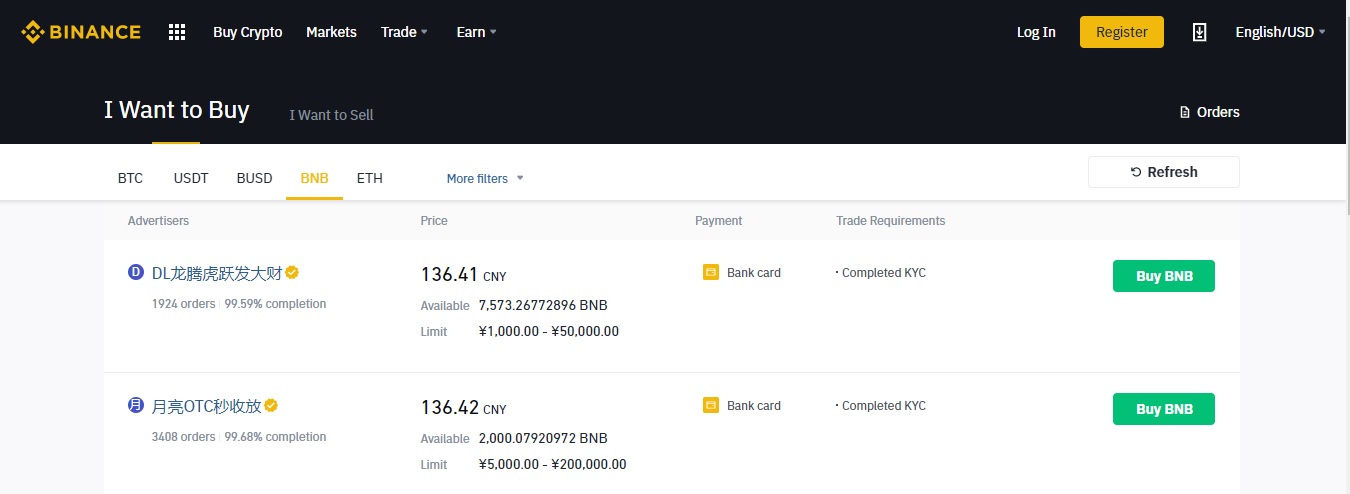Screen dimensions: 1350x494
Task: Open the English/USD language selector
Action: tap(1280, 32)
